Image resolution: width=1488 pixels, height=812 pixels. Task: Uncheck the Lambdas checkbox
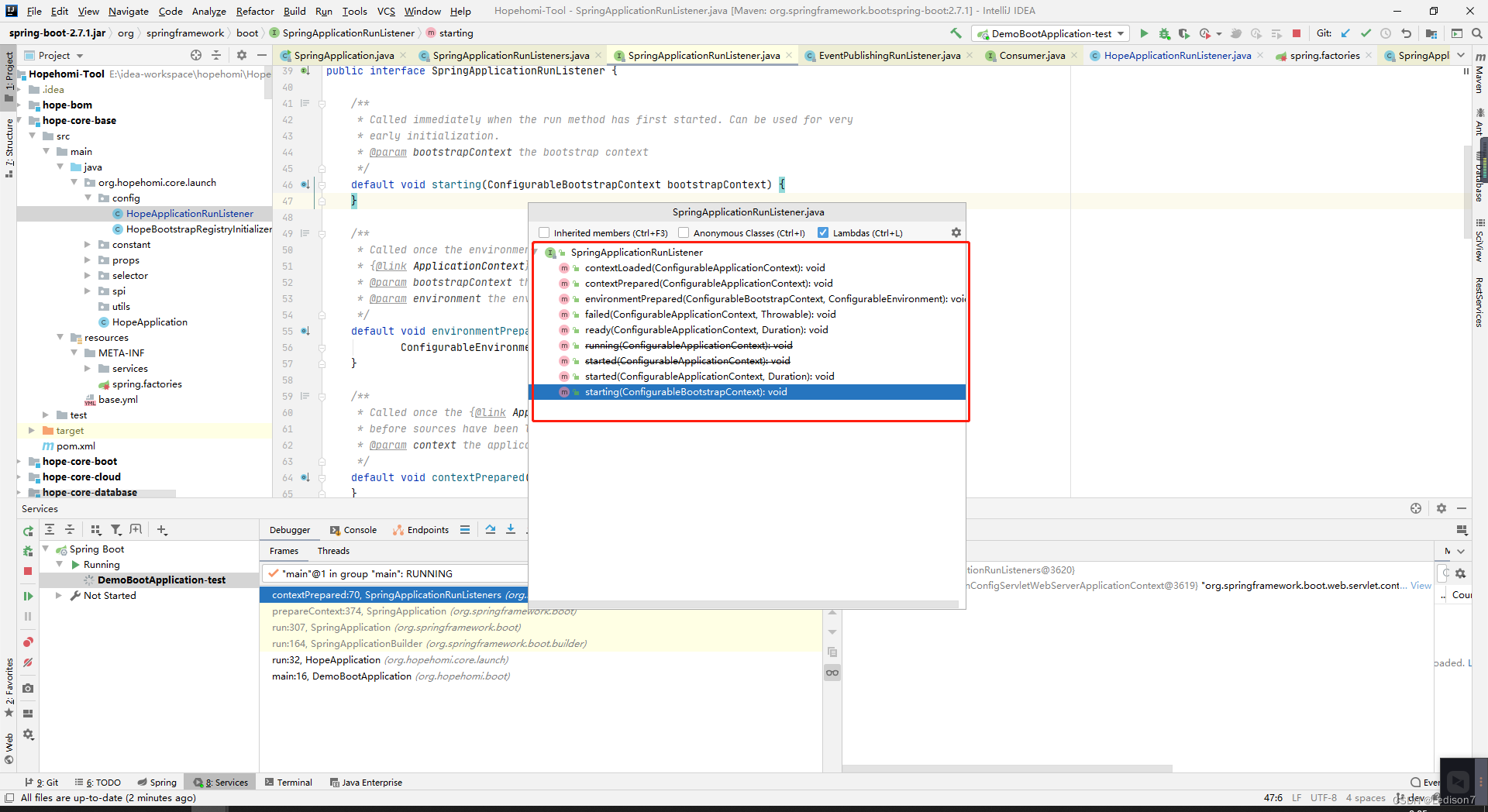pos(823,232)
